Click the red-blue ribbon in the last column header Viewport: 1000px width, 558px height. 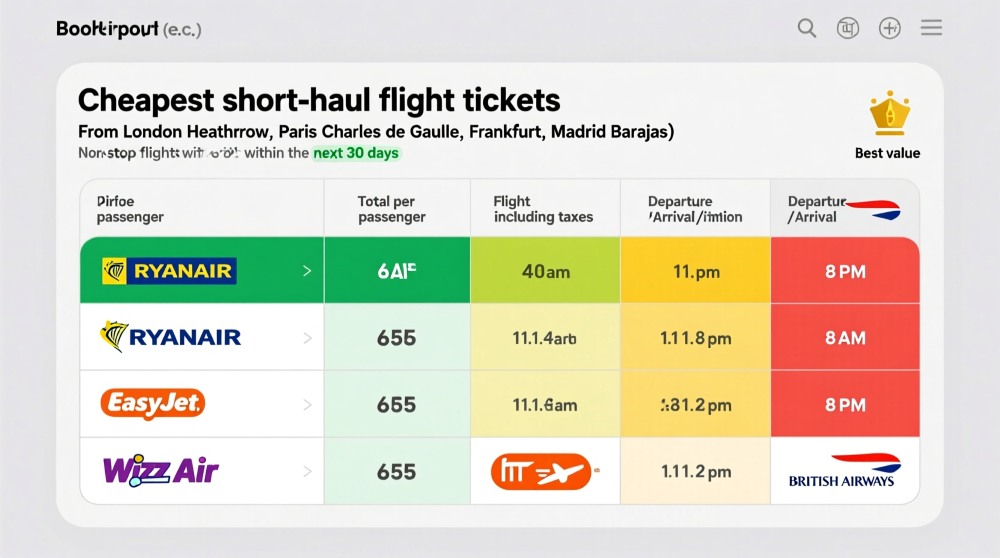pyautogui.click(x=872, y=209)
